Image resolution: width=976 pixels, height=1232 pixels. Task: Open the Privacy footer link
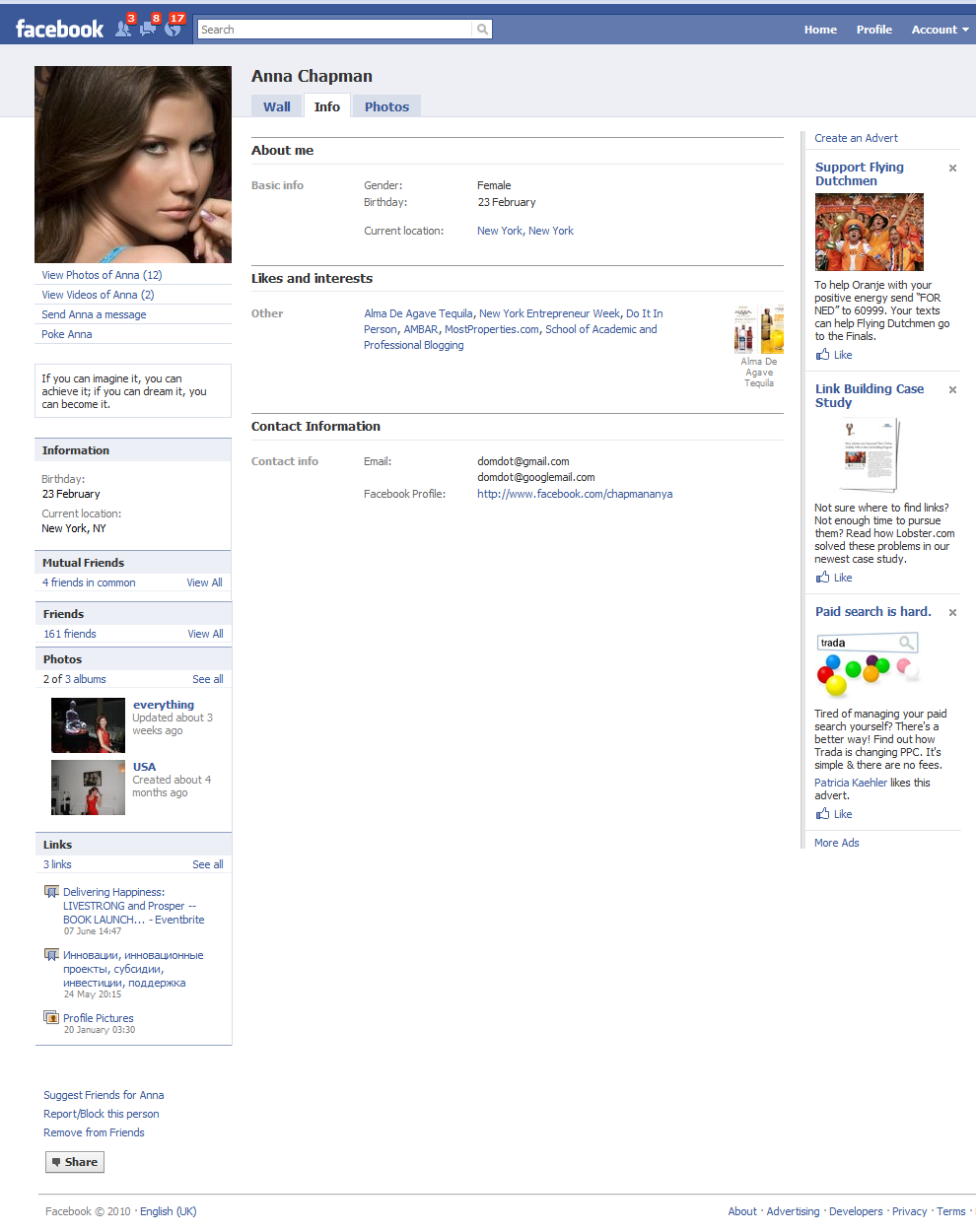point(909,1211)
